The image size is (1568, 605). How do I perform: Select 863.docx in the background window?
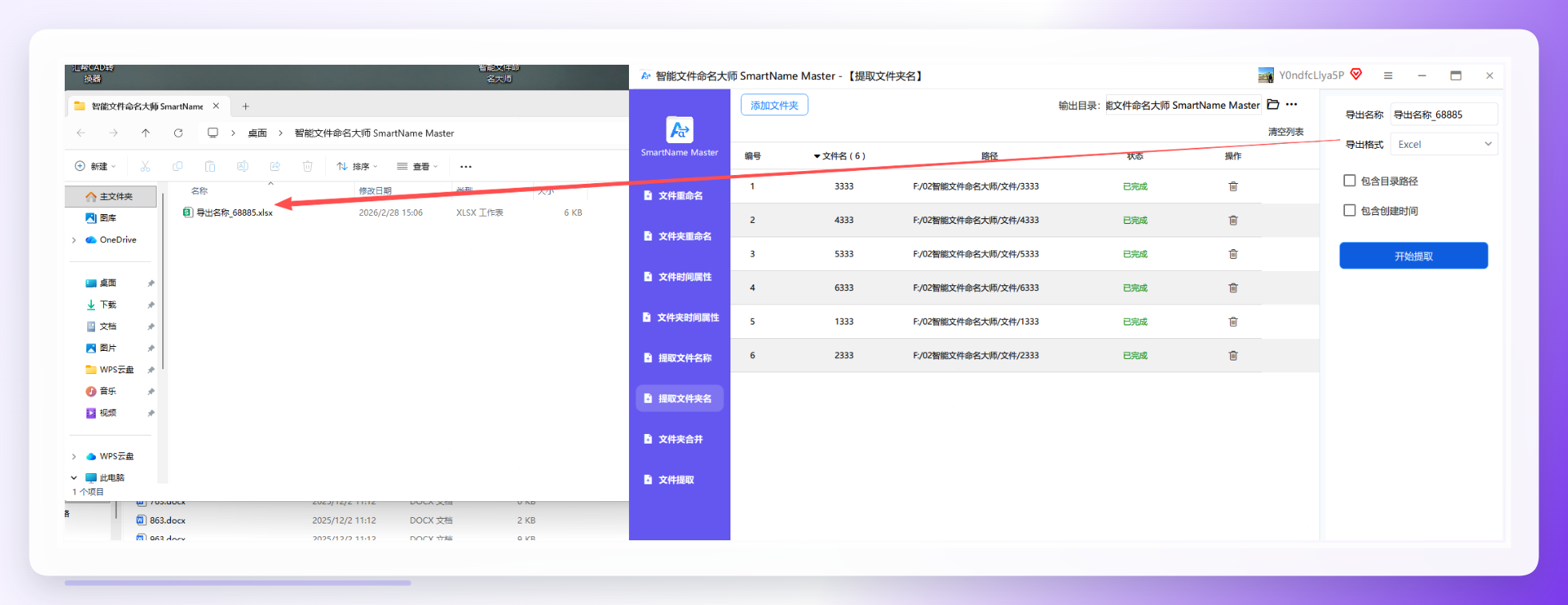tap(161, 520)
